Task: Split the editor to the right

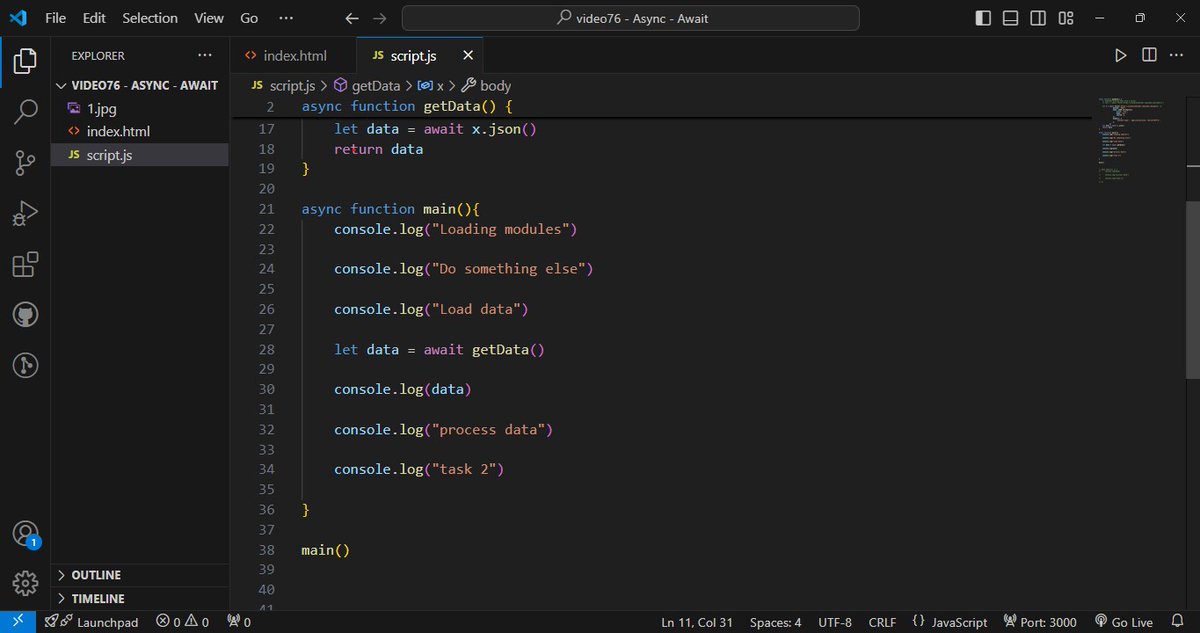Action: click(x=1149, y=55)
